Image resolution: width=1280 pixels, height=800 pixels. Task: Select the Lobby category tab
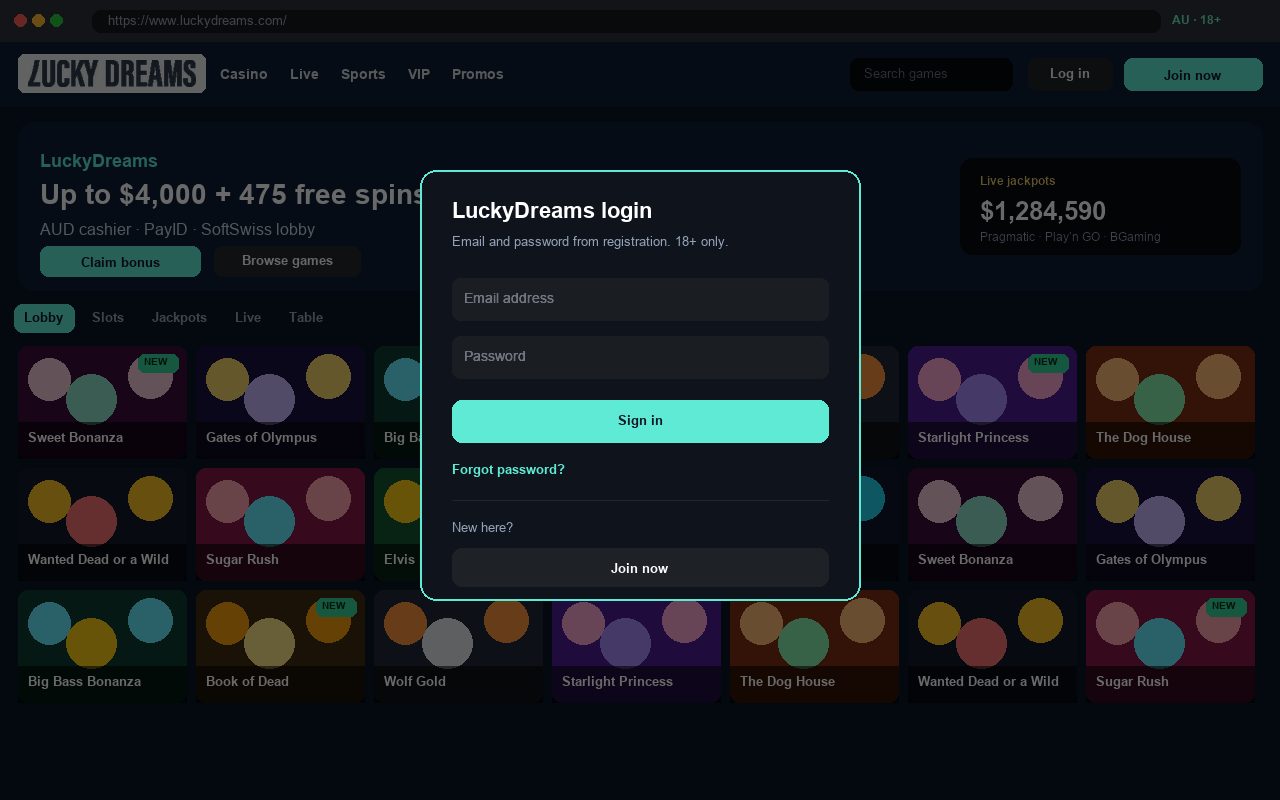(x=44, y=318)
